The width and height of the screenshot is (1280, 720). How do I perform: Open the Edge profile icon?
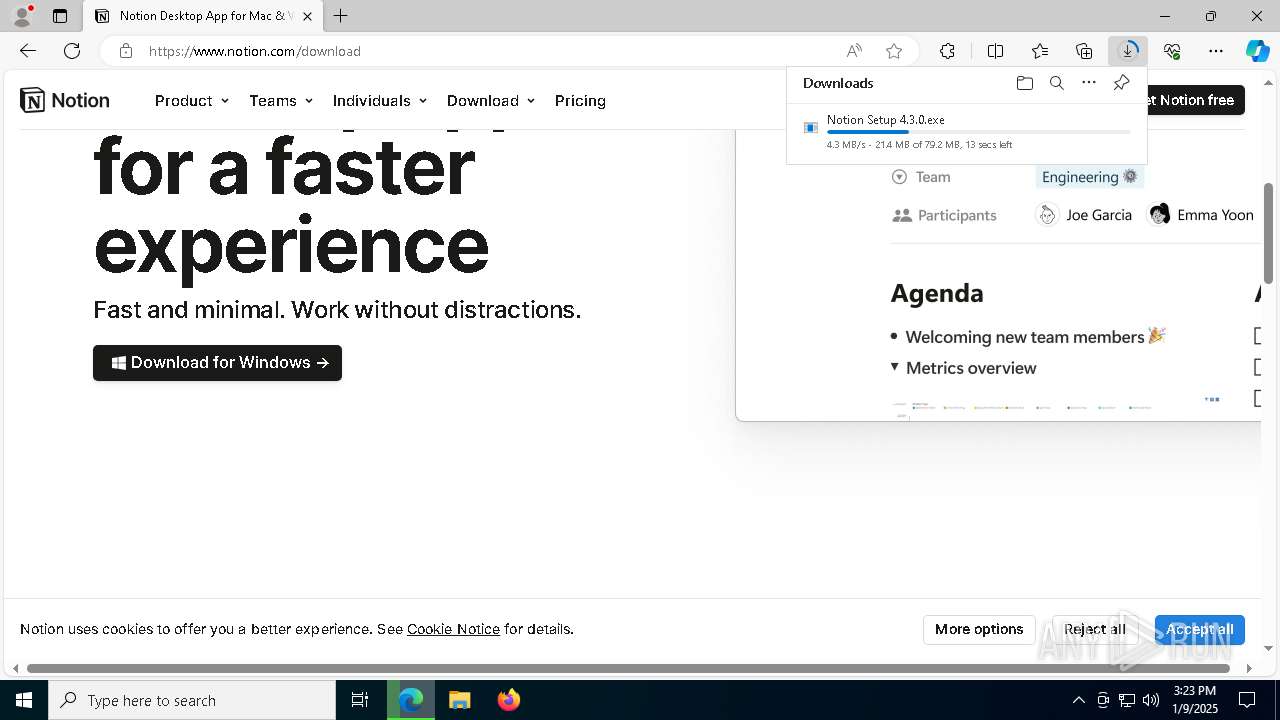pos(22,16)
